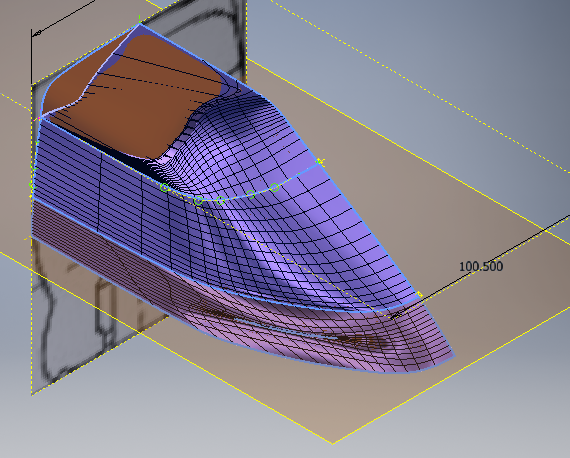Select the 100.500 dimension value

pyautogui.click(x=481, y=266)
